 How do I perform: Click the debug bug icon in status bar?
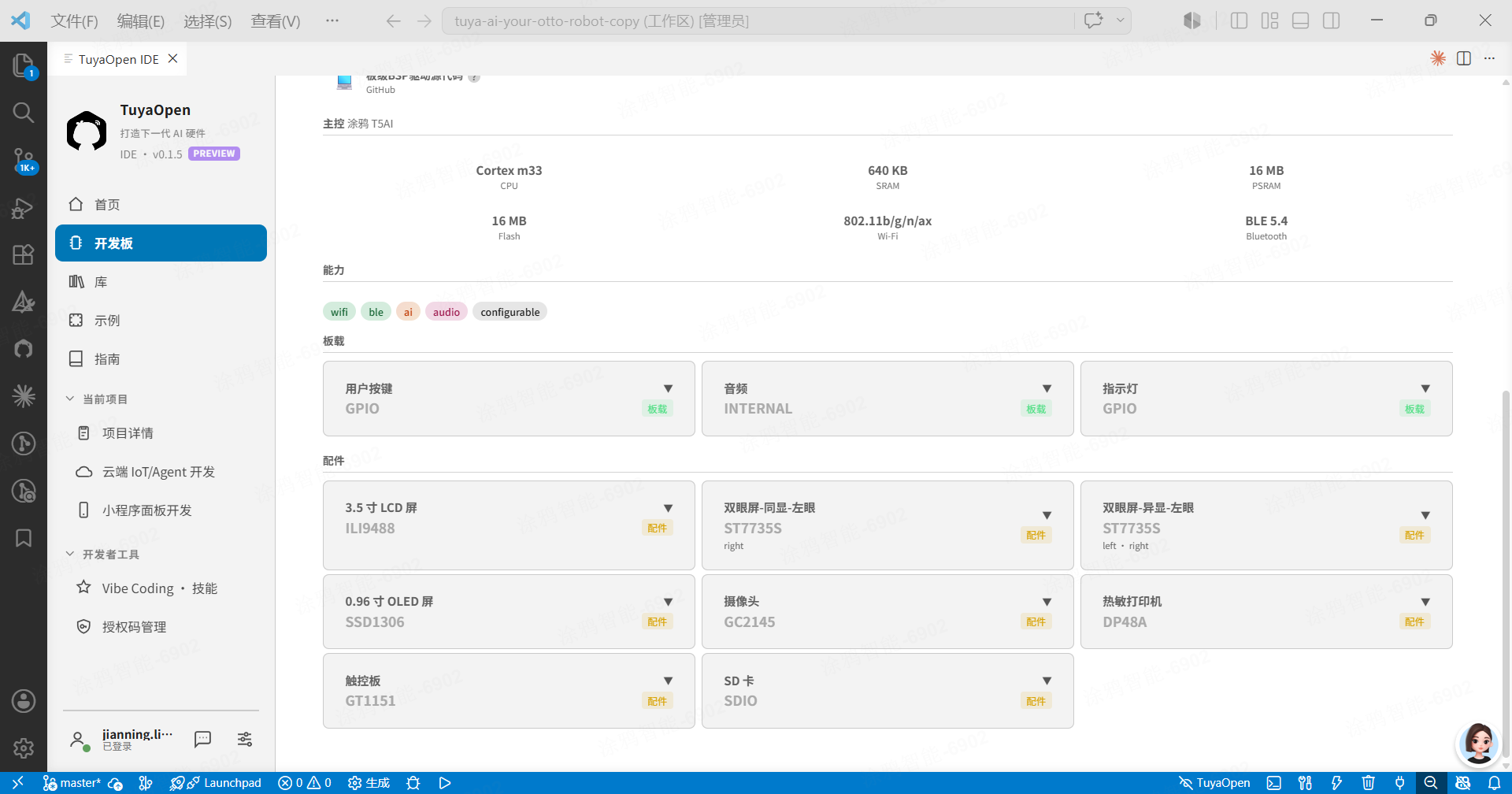click(x=413, y=783)
